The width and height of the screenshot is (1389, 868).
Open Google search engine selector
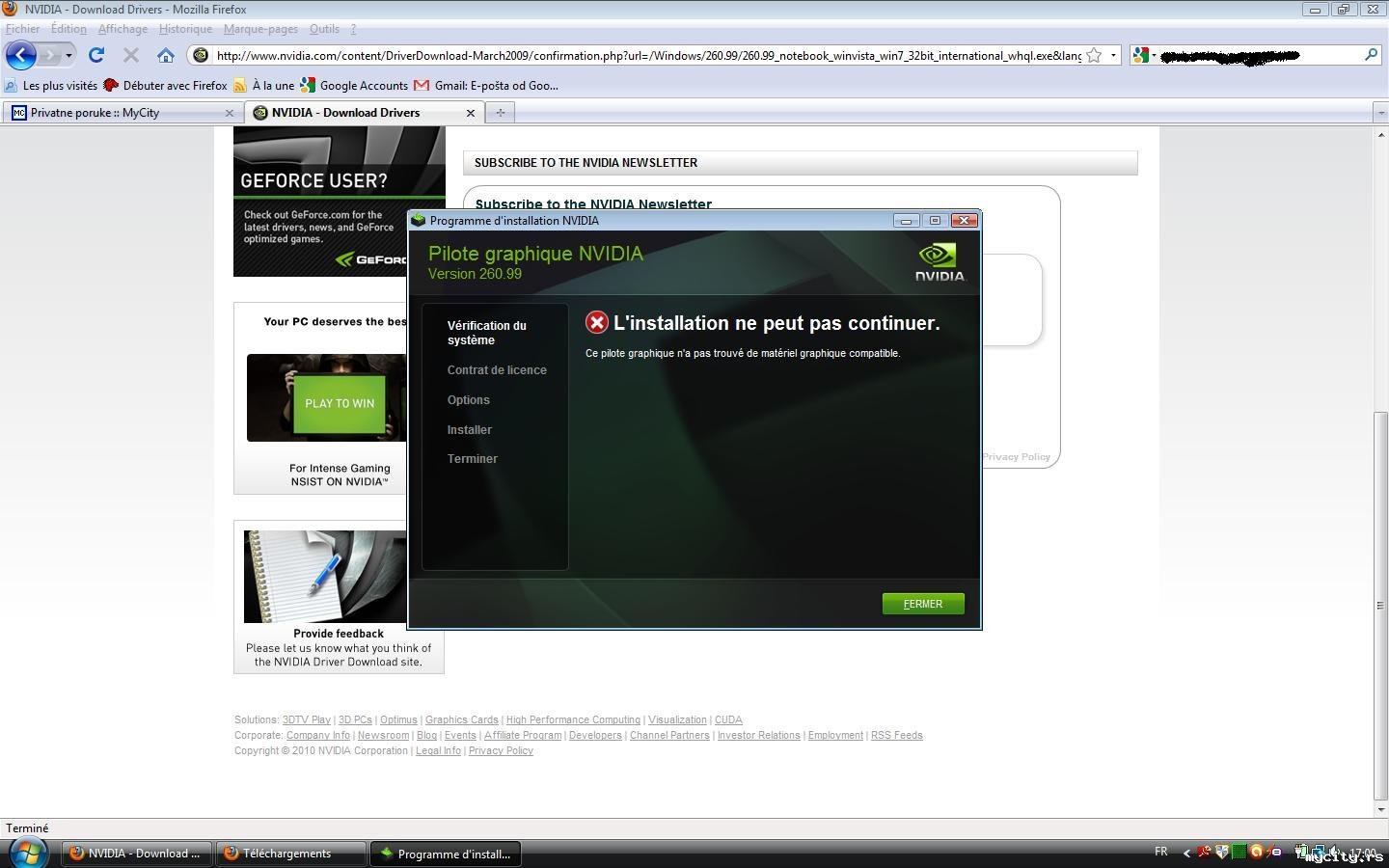click(1144, 55)
